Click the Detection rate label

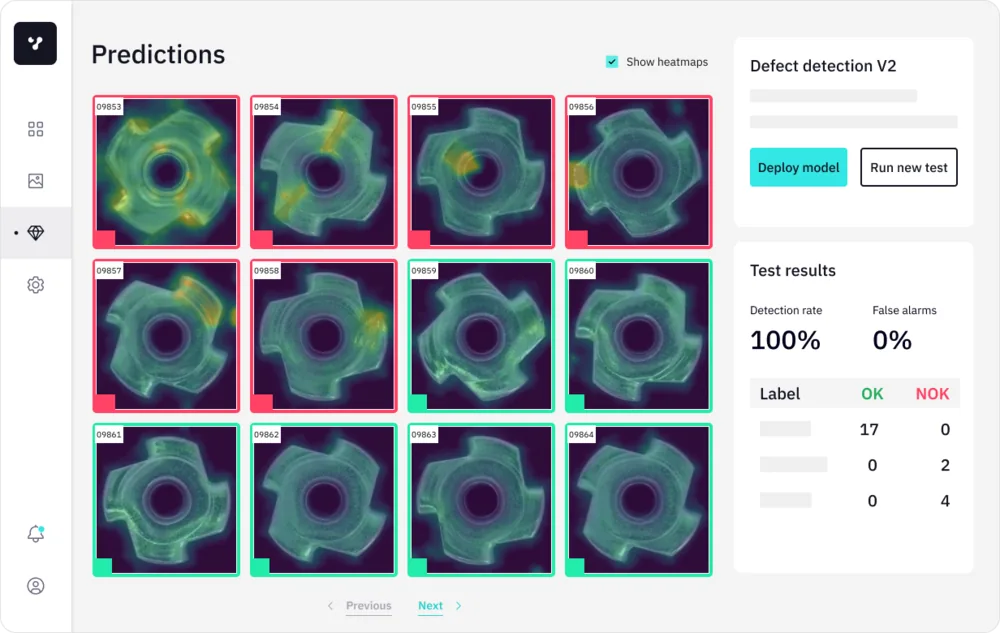coord(786,310)
